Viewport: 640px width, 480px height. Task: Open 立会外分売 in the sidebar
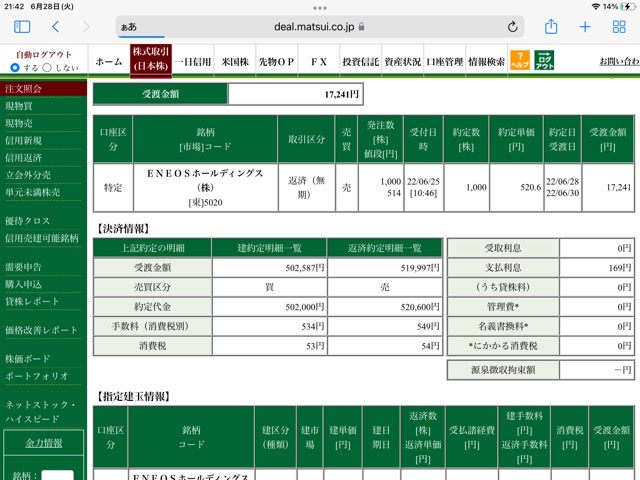pos(28,175)
